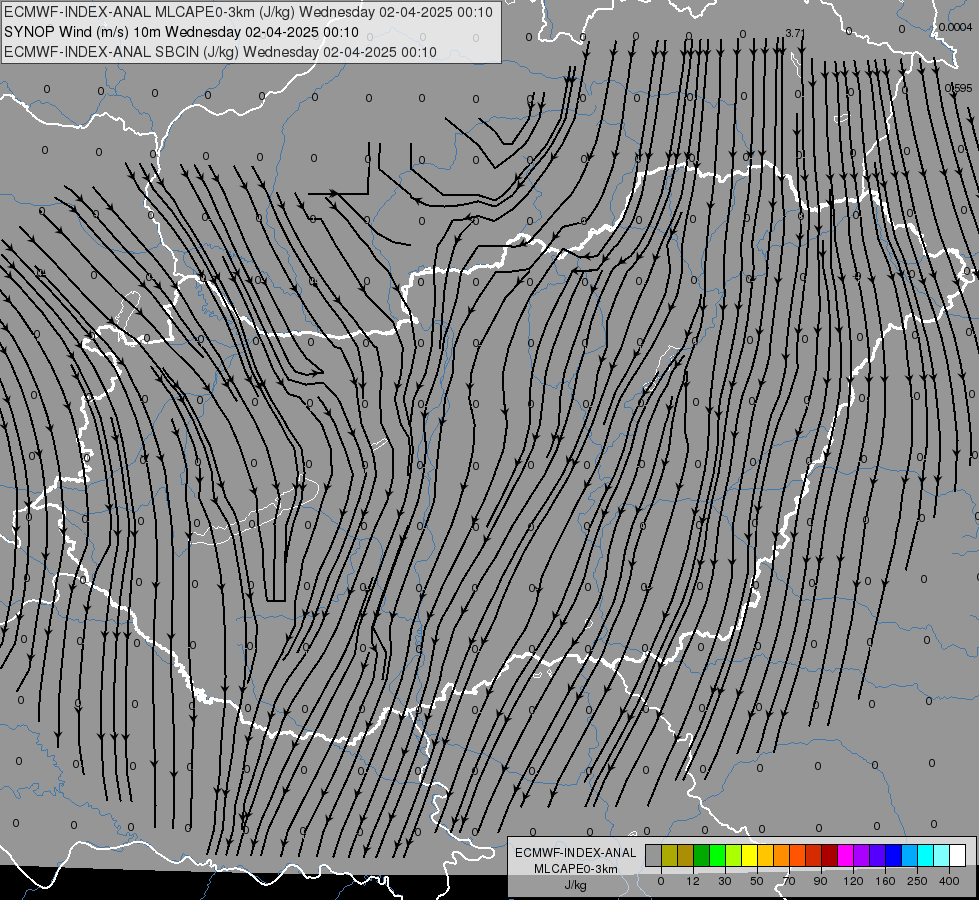Image resolution: width=979 pixels, height=900 pixels.
Task: Click the legend value 50
Action: pyautogui.click(x=757, y=881)
